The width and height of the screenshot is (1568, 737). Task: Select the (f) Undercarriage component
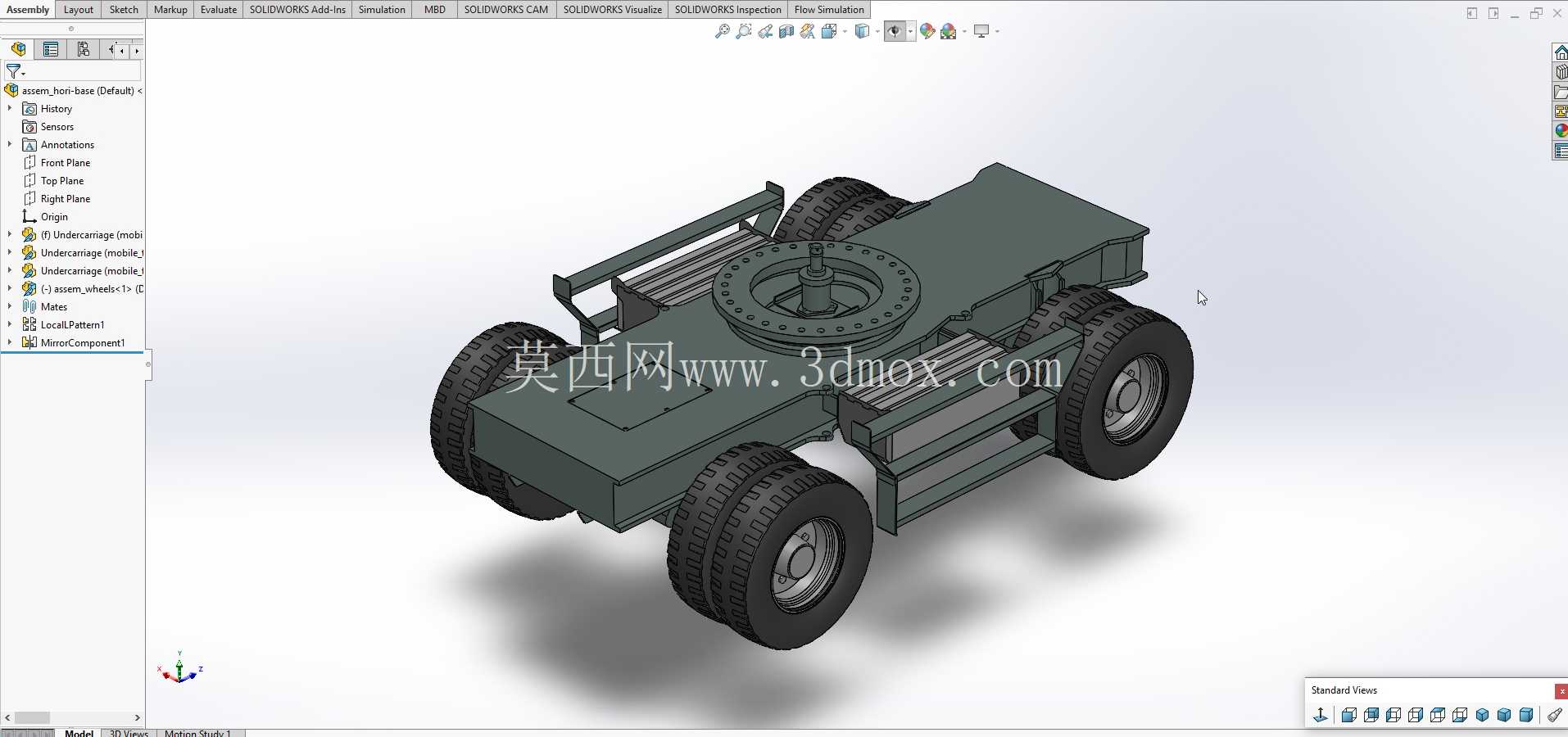(82, 234)
